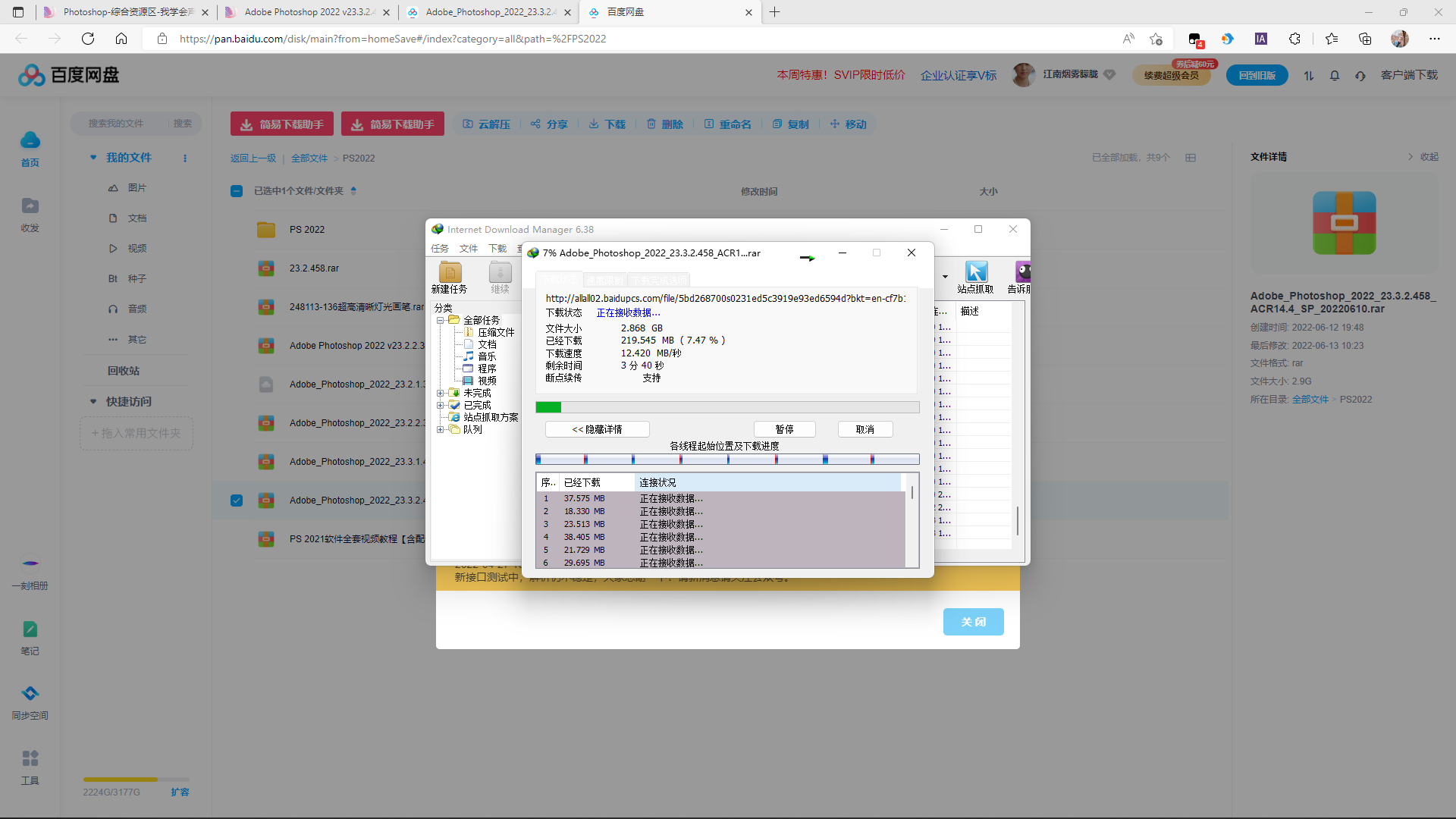Toggle the select-all files checkbox

[x=237, y=191]
